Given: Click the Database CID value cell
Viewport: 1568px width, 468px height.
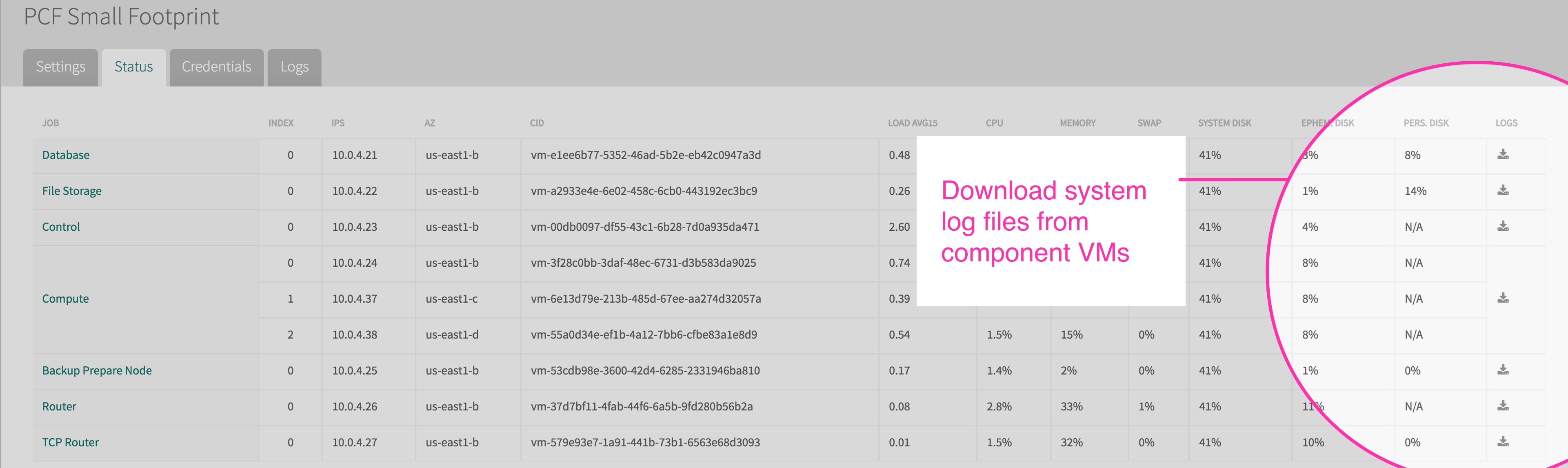Looking at the screenshot, I should 645,156.
